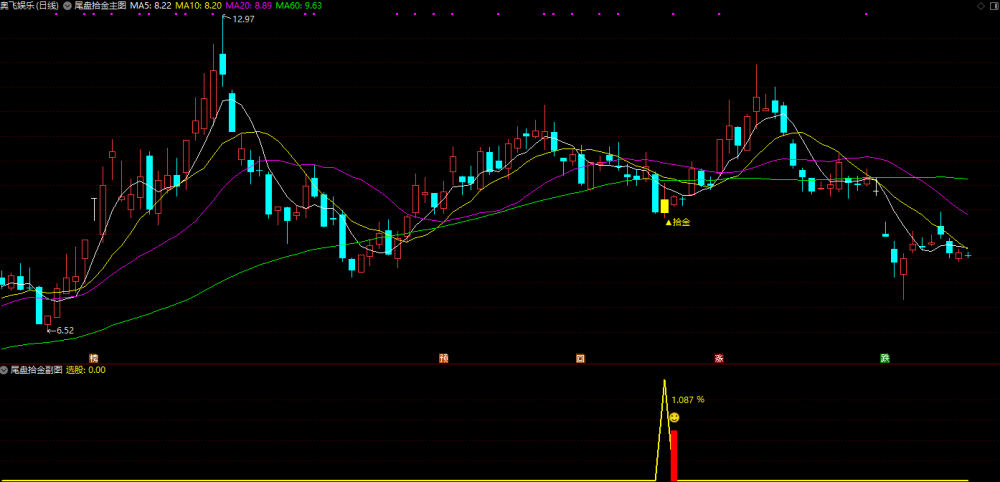Click the 尾盘拾金副图 sub-chart name
This screenshot has width=1000, height=482.
(x=36, y=369)
